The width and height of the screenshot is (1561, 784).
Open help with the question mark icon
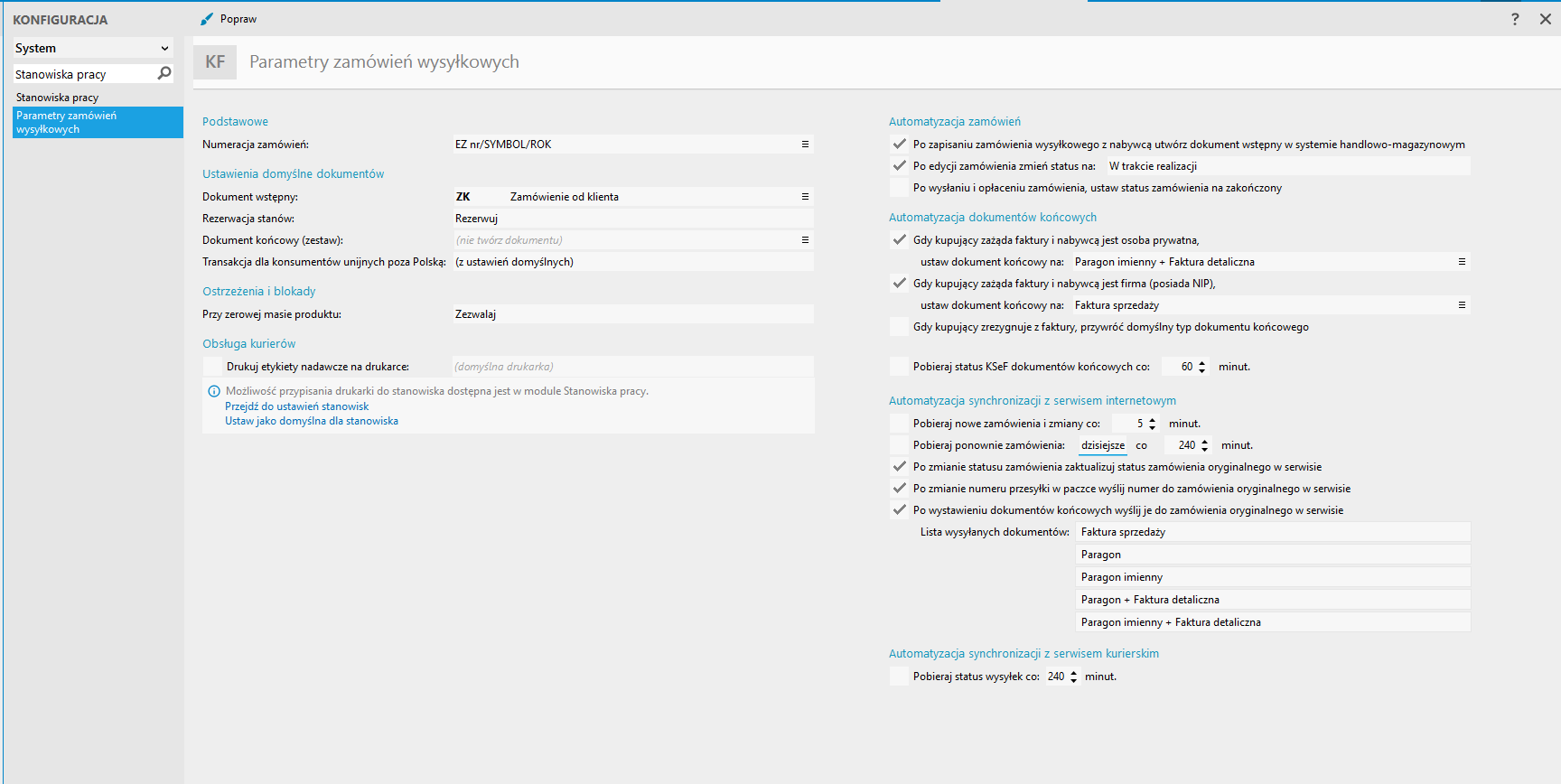1515,19
